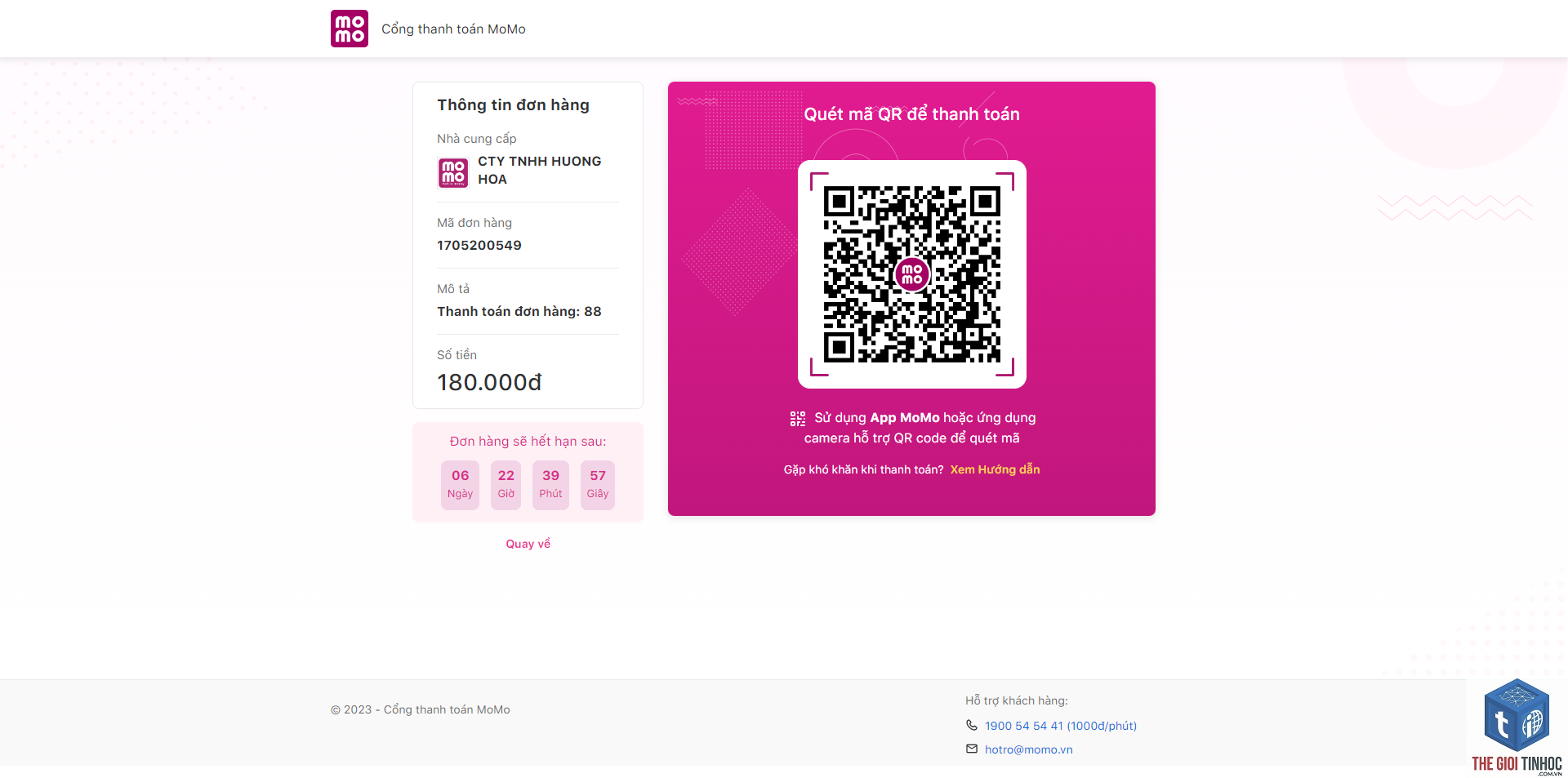Click the Hỗ trợ khách hàng label
The height and width of the screenshot is (778, 1568).
[1017, 700]
